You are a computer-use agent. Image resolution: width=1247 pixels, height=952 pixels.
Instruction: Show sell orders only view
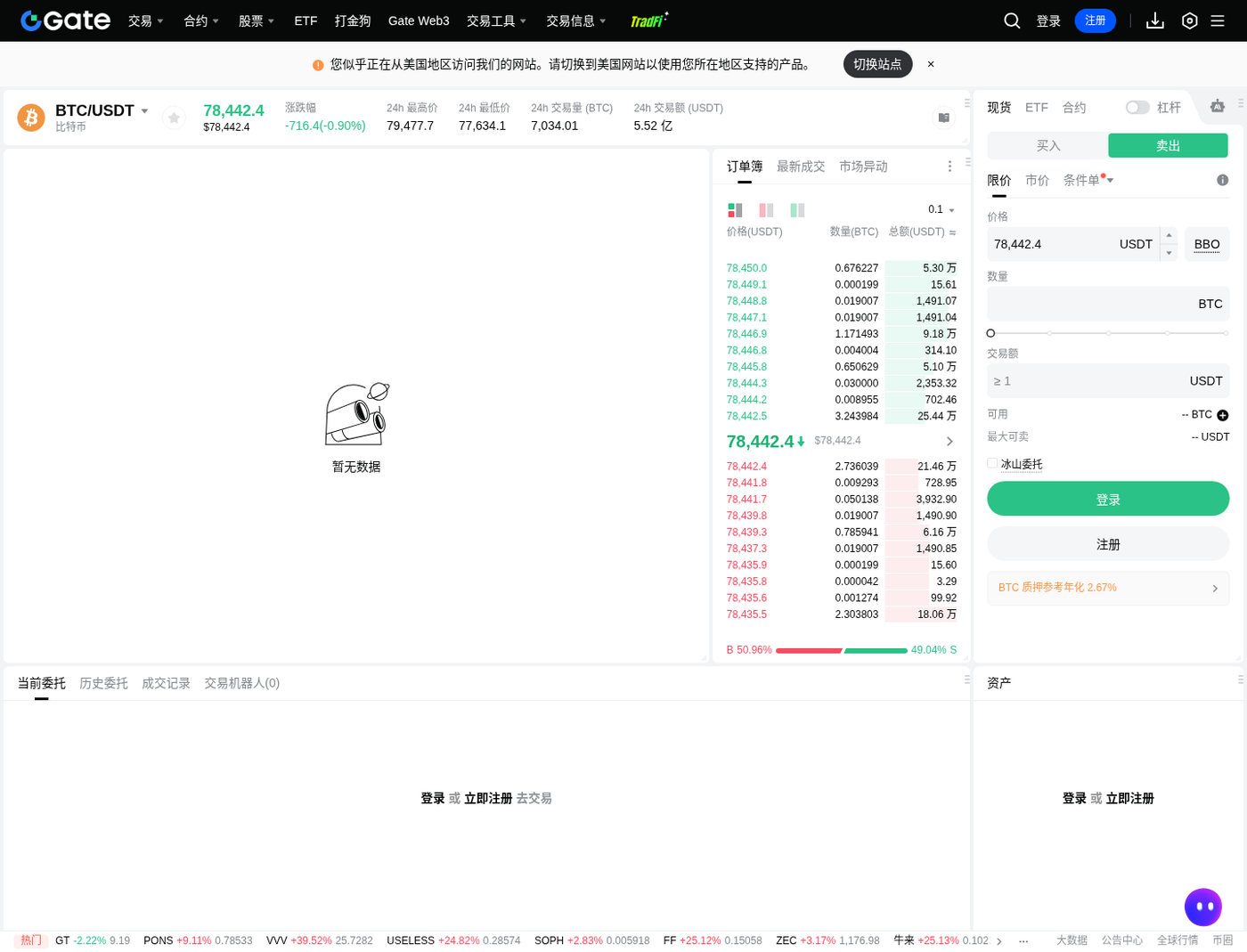click(x=766, y=210)
